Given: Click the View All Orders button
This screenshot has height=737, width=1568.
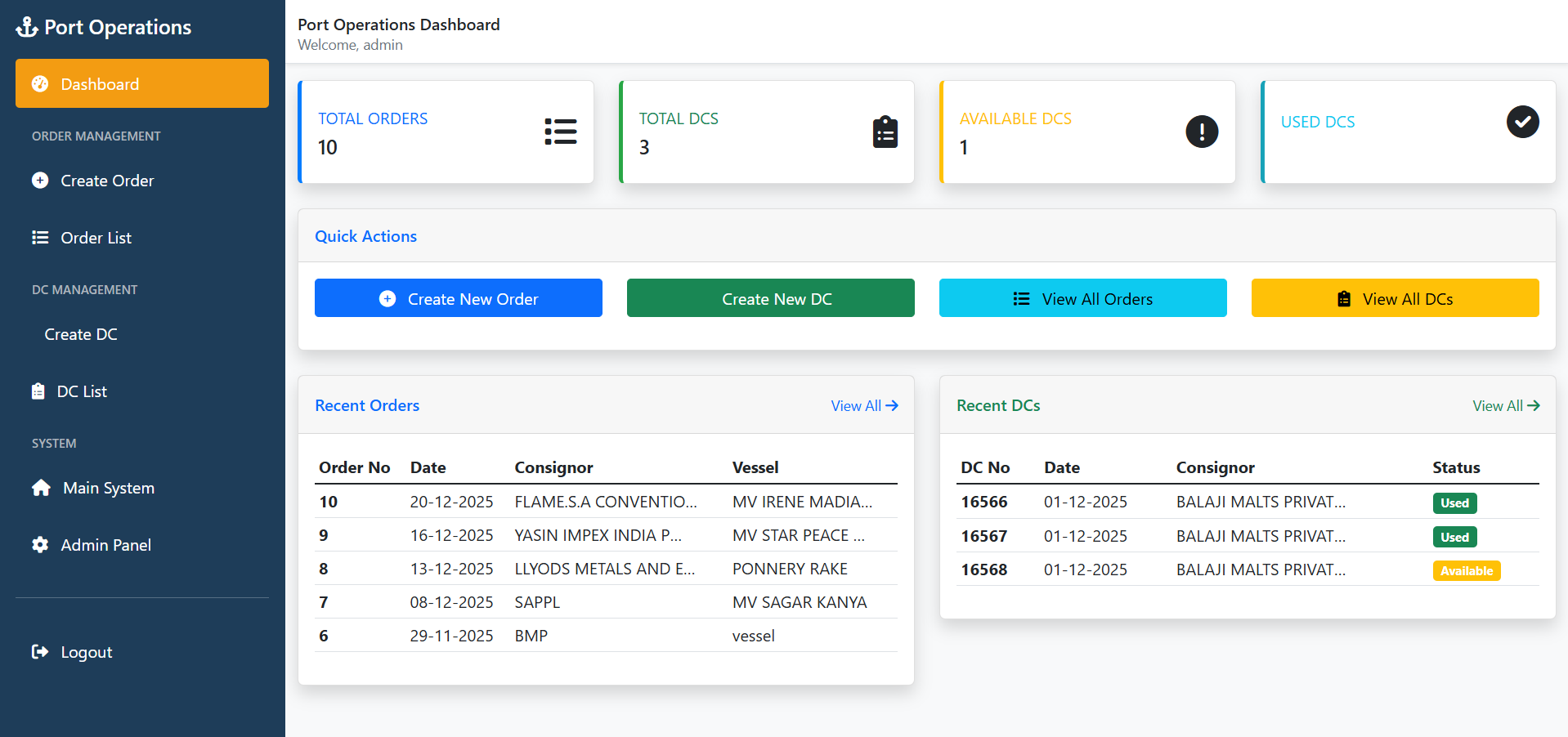Looking at the screenshot, I should (x=1082, y=298).
